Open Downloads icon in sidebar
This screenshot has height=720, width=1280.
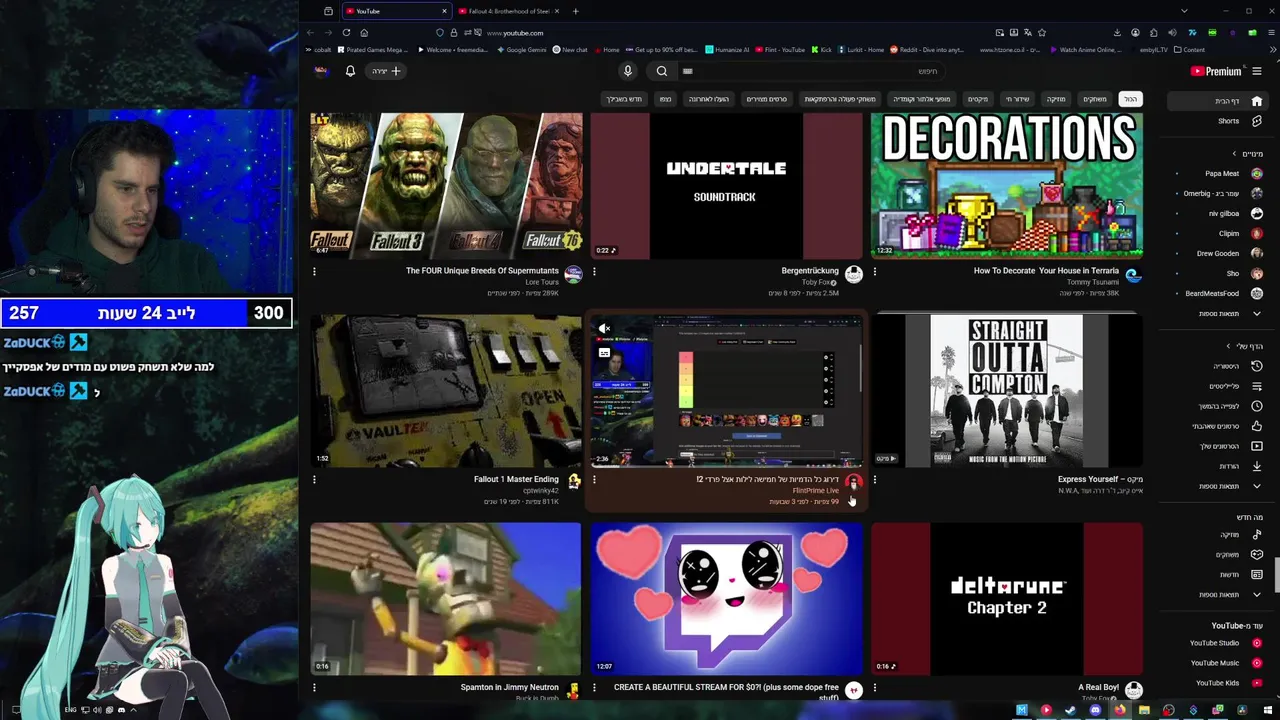coord(1257,466)
